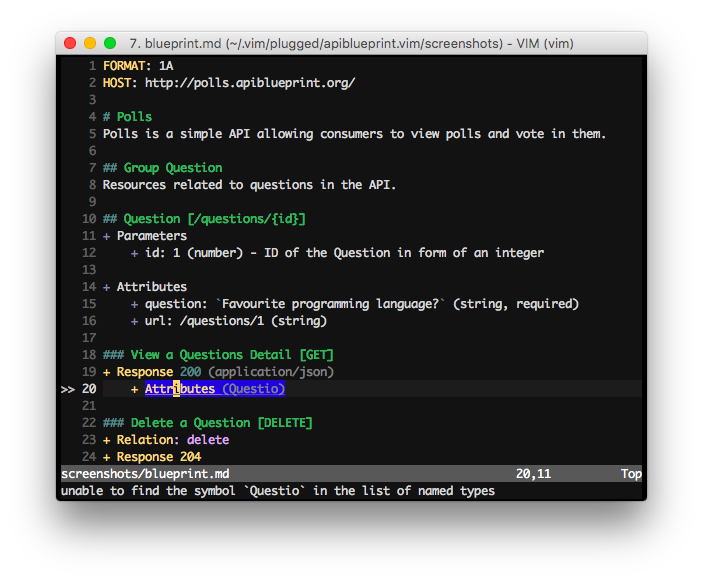Click heading '## Group Question'
This screenshot has width=703, height=581.
(x=162, y=168)
